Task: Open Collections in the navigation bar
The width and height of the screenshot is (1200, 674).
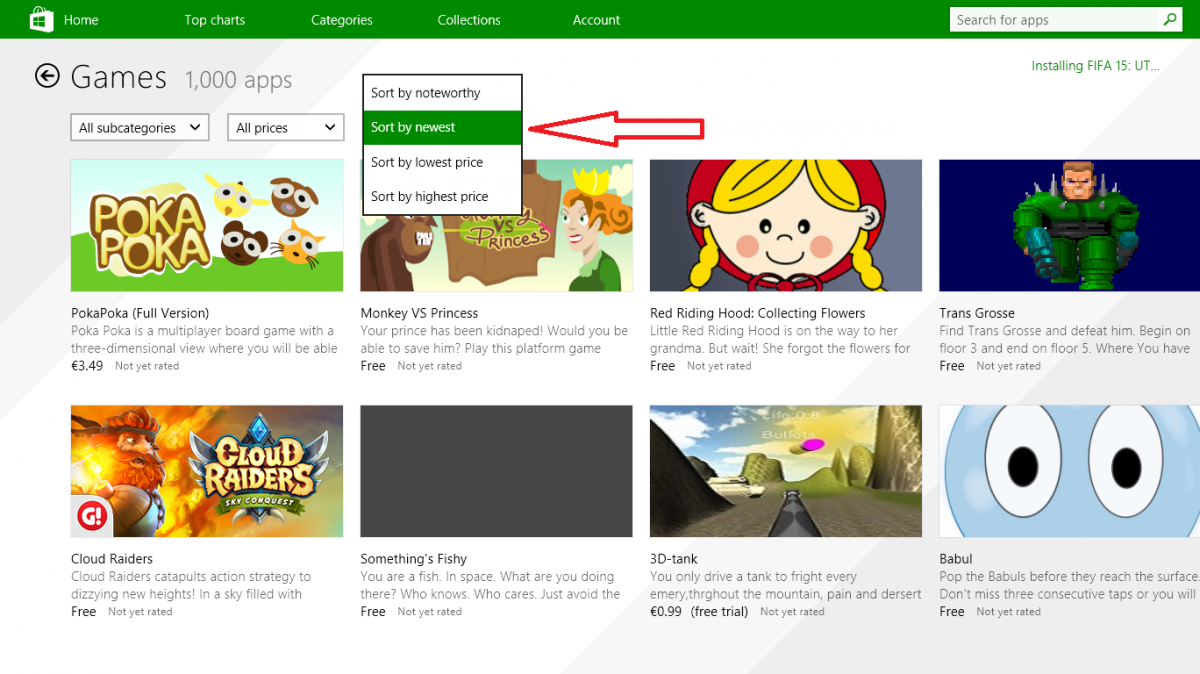Action: coord(469,20)
